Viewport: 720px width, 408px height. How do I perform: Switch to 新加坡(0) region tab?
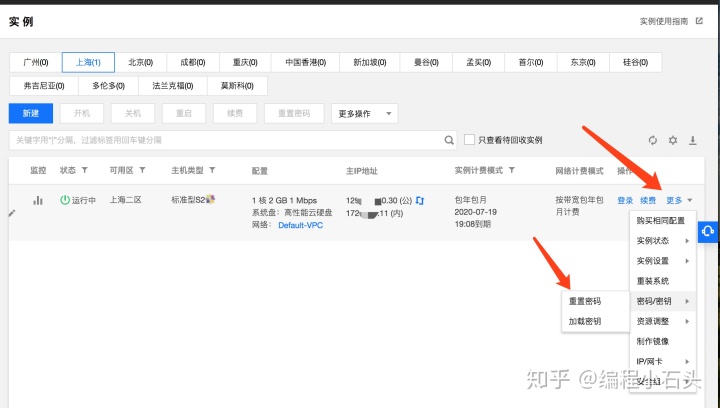(370, 62)
